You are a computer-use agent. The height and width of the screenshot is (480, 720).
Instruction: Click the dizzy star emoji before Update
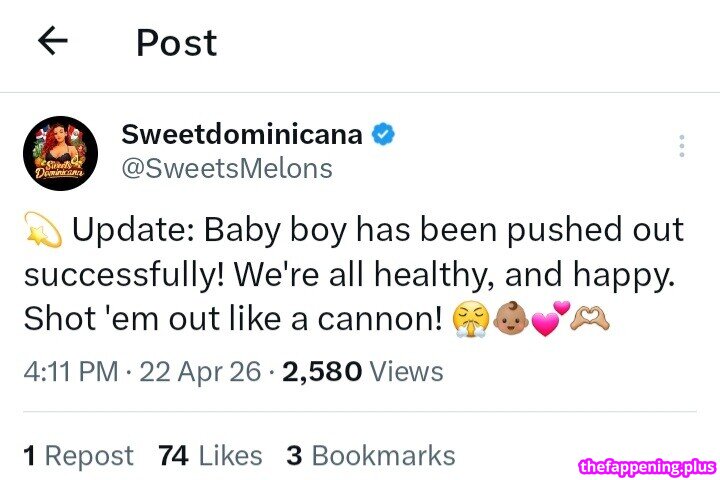(x=42, y=230)
